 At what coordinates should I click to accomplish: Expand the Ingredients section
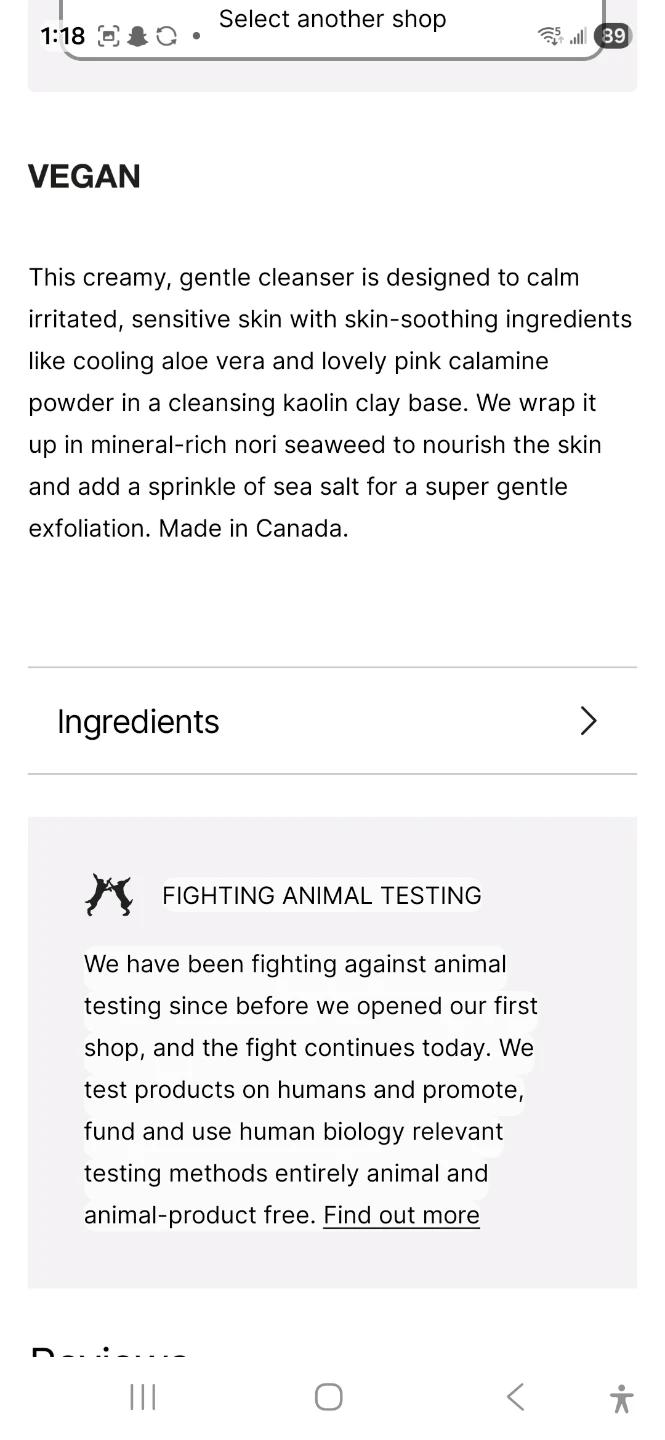pos(138,721)
